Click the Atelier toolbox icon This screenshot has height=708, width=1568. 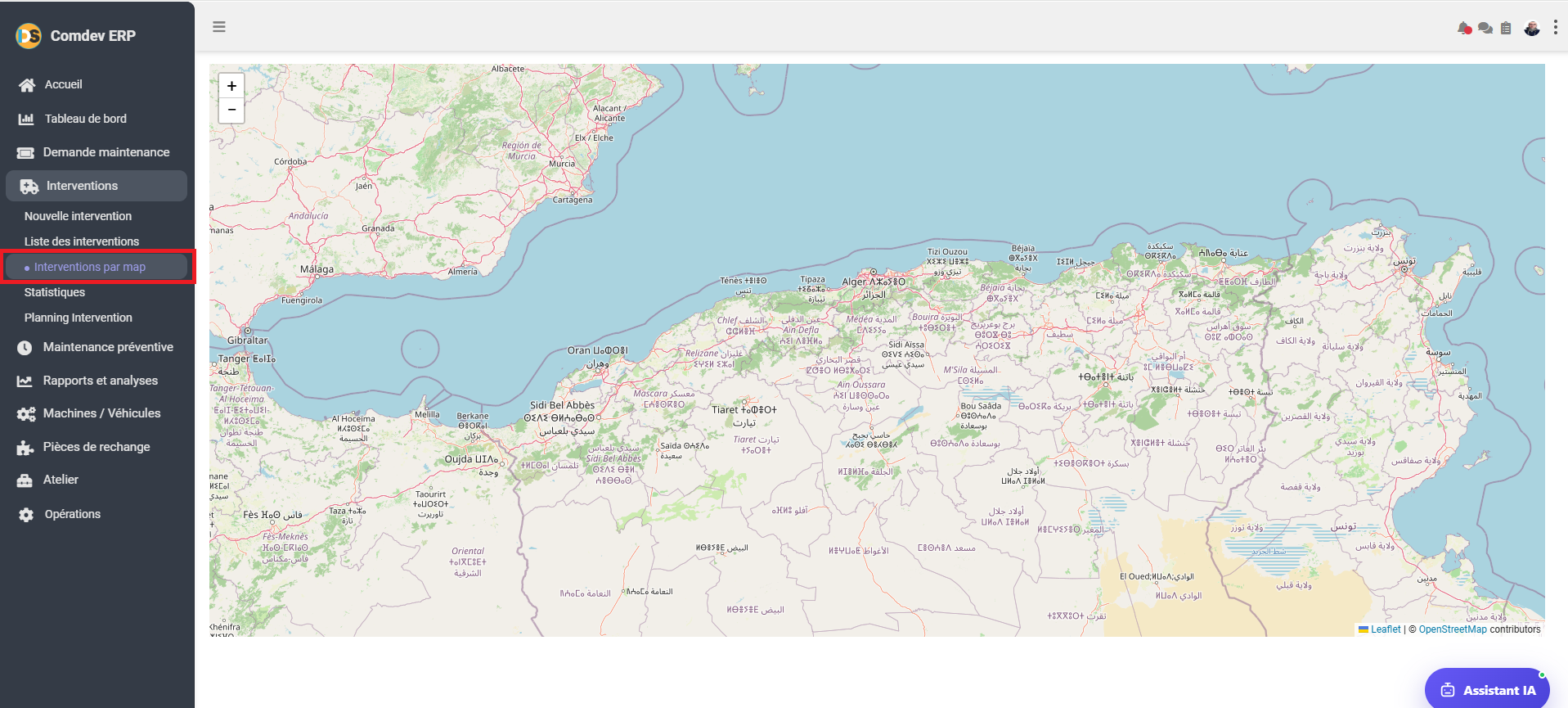(x=25, y=480)
